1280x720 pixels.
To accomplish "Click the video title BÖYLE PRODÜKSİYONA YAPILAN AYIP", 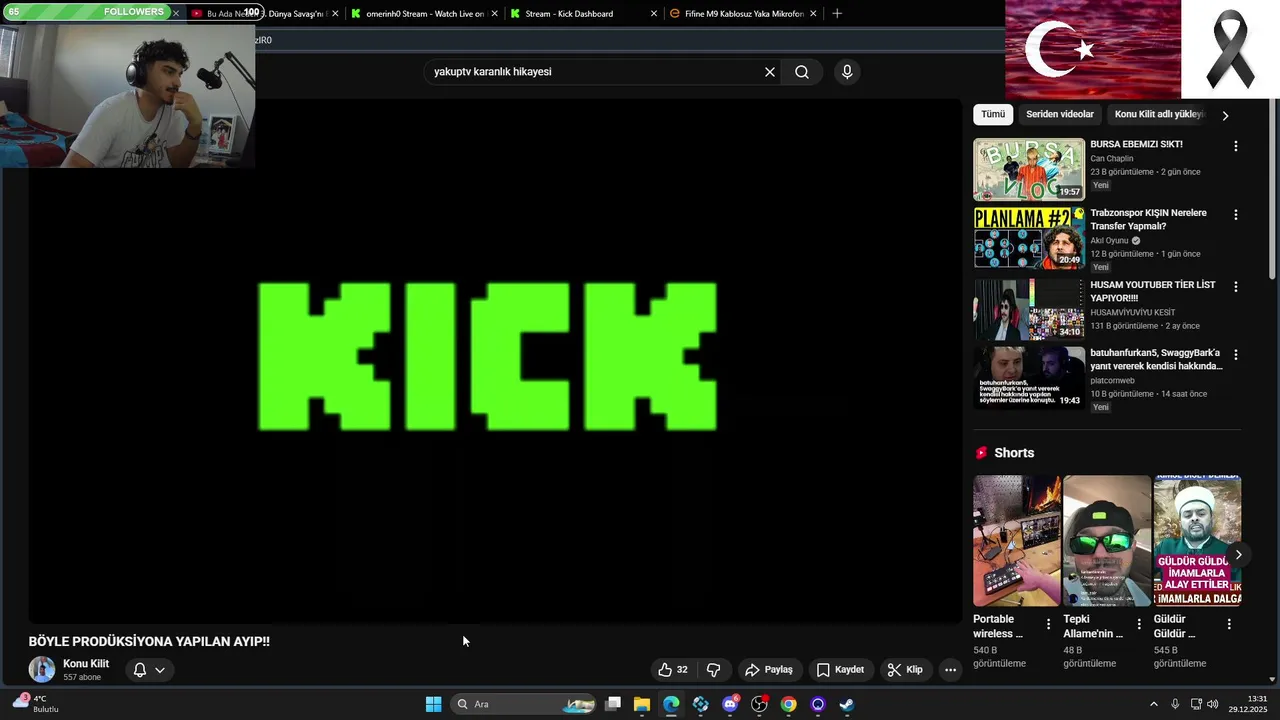I will [x=149, y=641].
